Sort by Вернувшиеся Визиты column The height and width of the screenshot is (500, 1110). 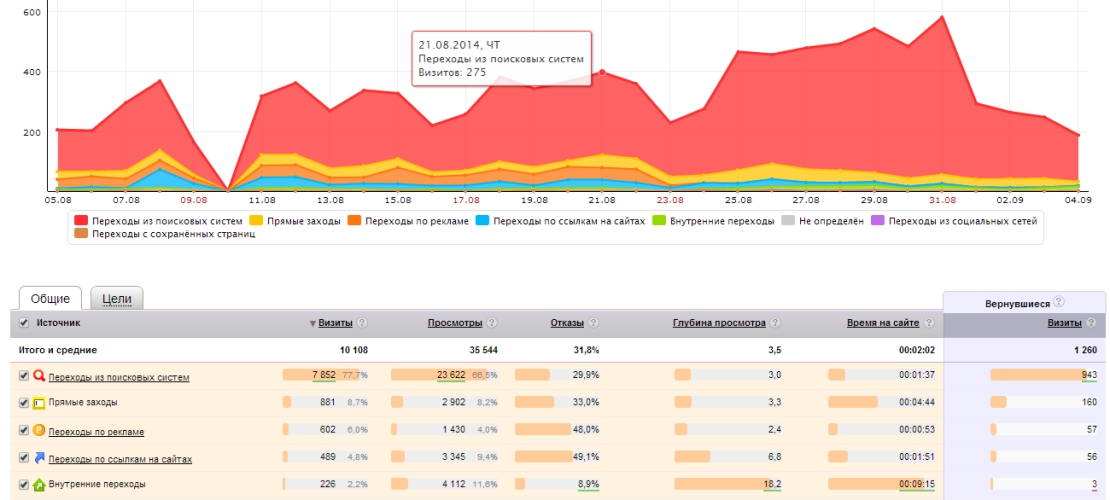(x=1065, y=323)
